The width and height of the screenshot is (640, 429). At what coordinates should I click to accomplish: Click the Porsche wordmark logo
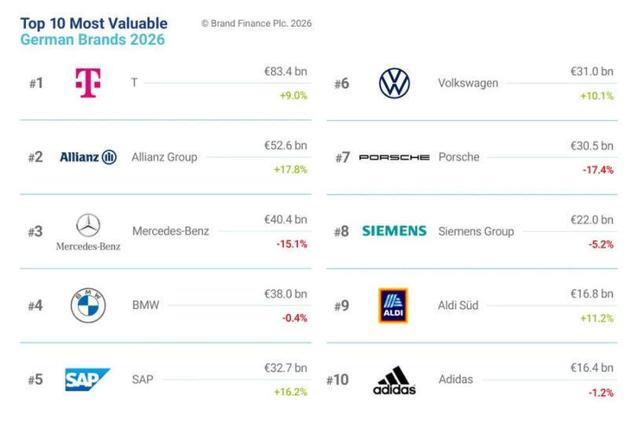[x=394, y=157]
